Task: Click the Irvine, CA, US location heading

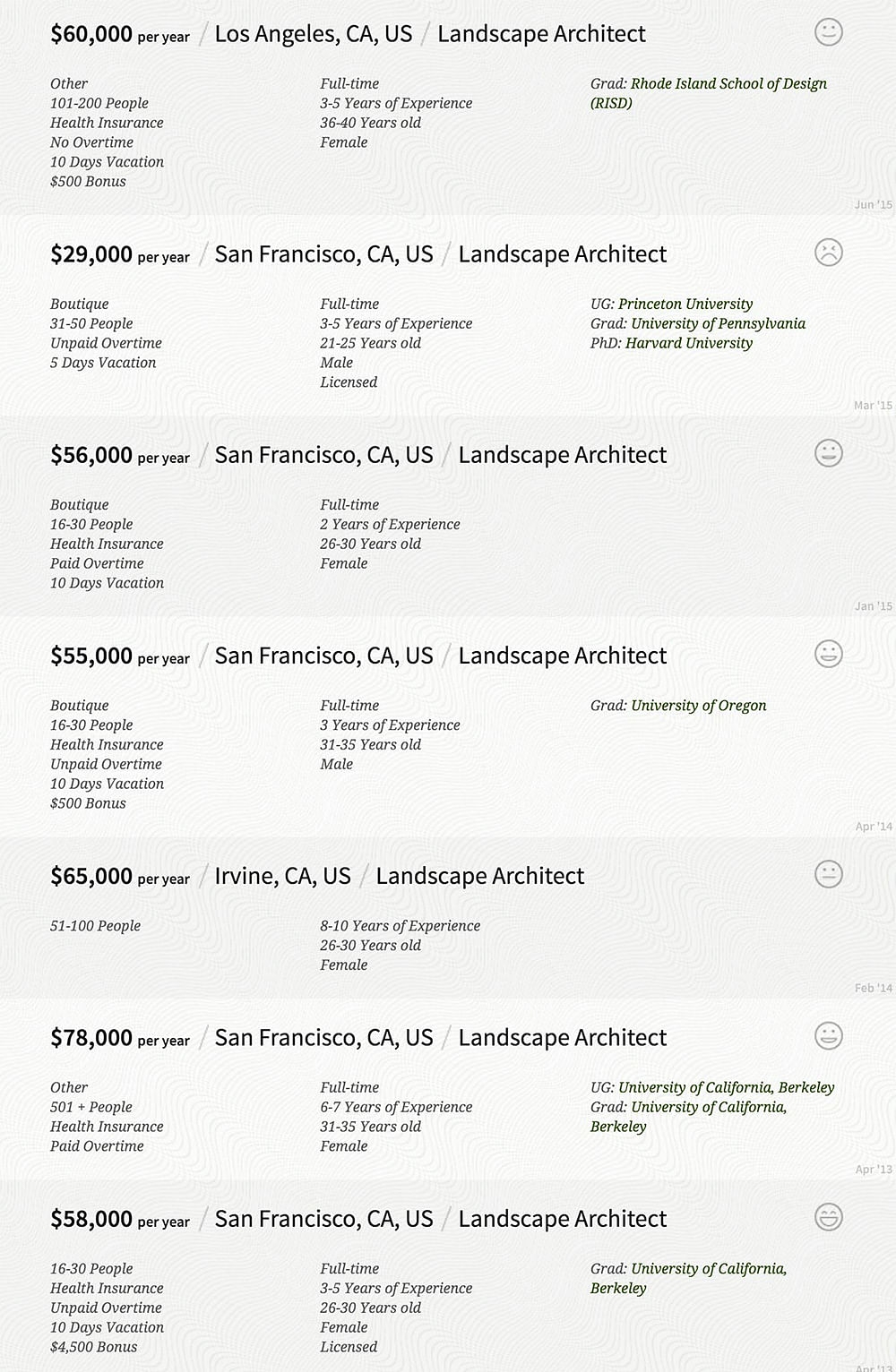Action: point(282,876)
